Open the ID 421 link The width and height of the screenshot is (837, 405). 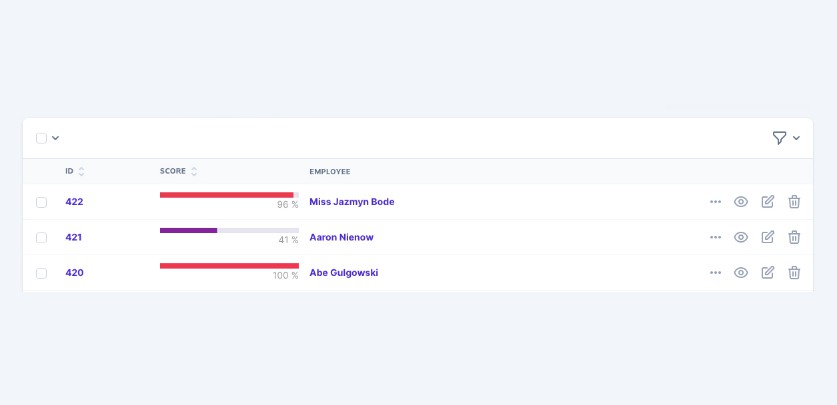[74, 237]
